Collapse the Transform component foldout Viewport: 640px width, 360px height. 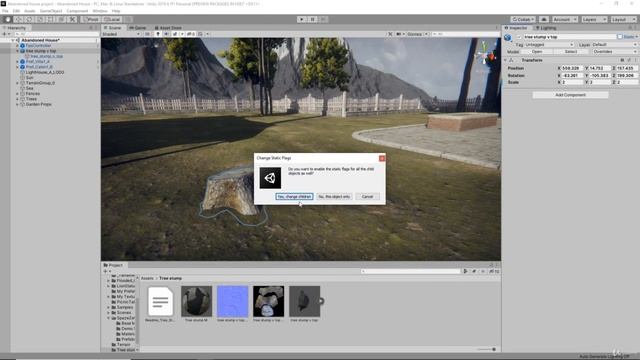tap(506, 60)
